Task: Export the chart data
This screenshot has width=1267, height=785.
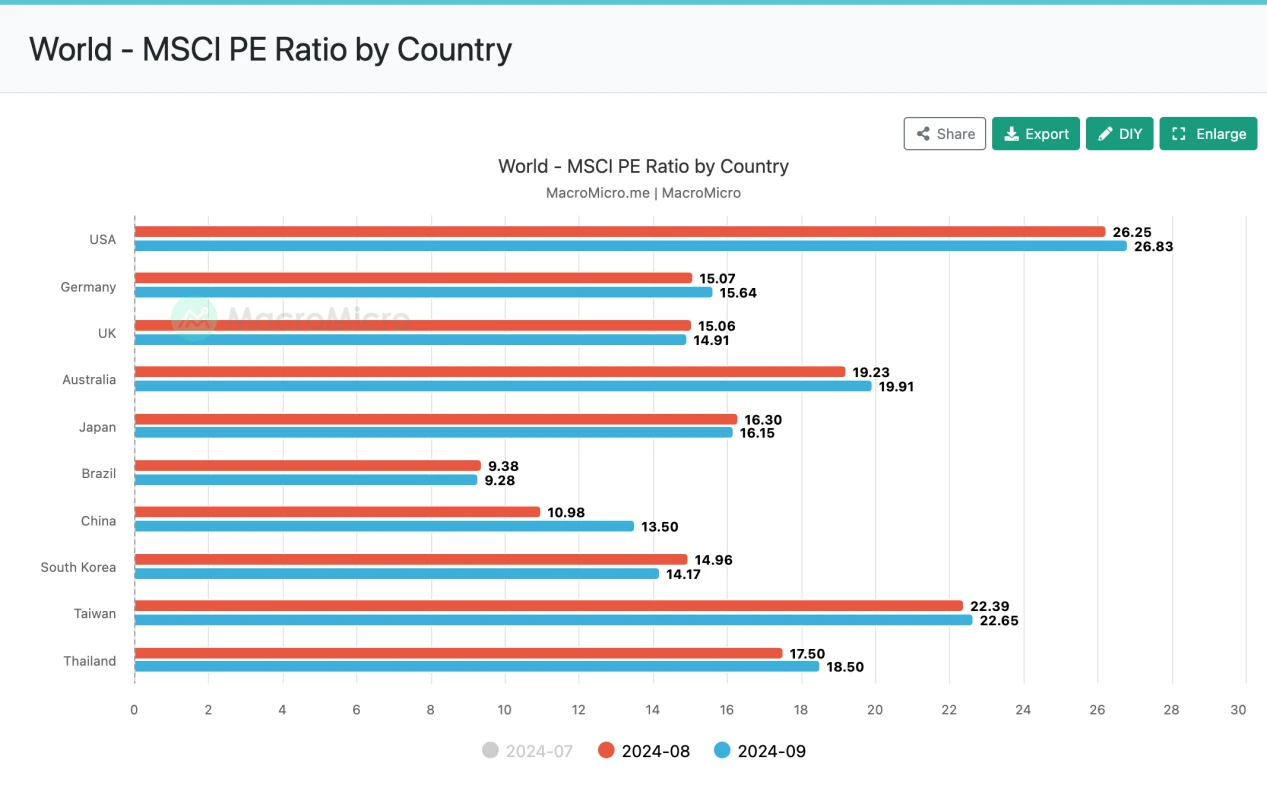Action: 1036,134
